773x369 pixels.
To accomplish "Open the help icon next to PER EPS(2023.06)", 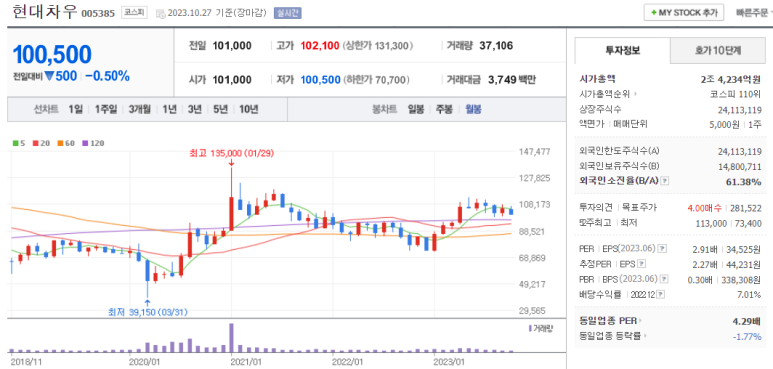I will [x=663, y=249].
